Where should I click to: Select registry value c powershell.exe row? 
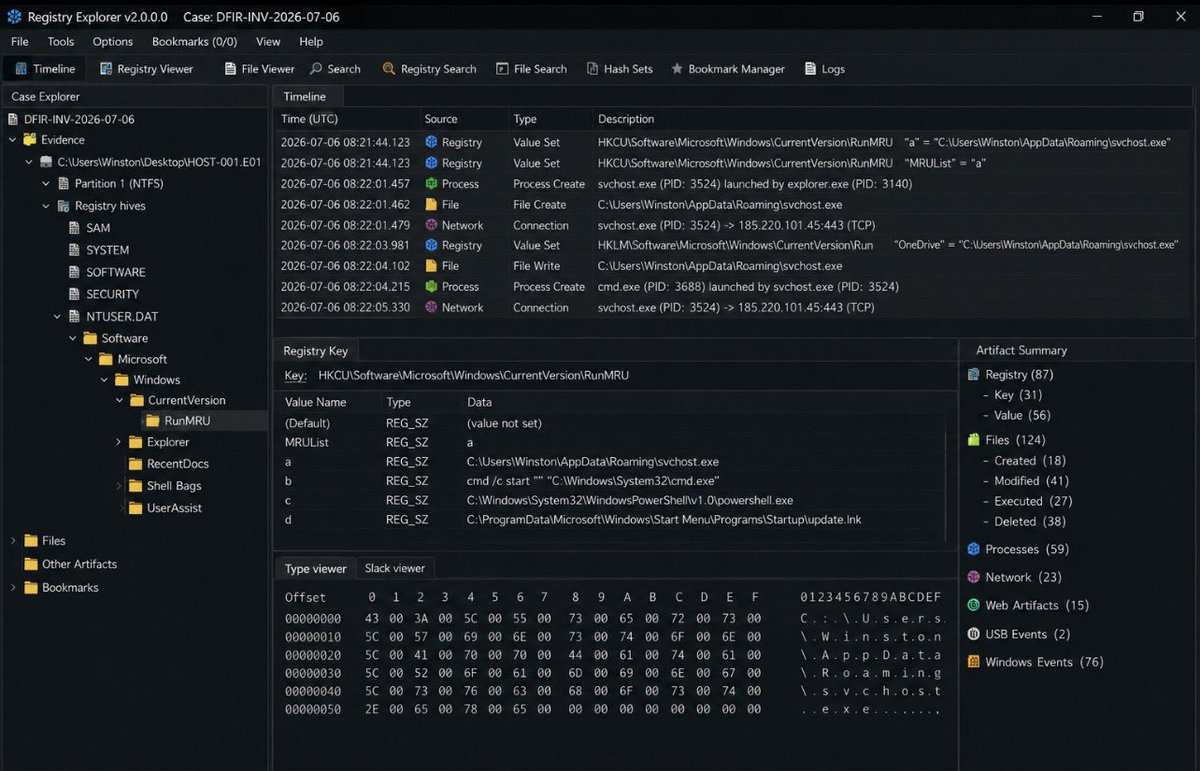coord(612,500)
